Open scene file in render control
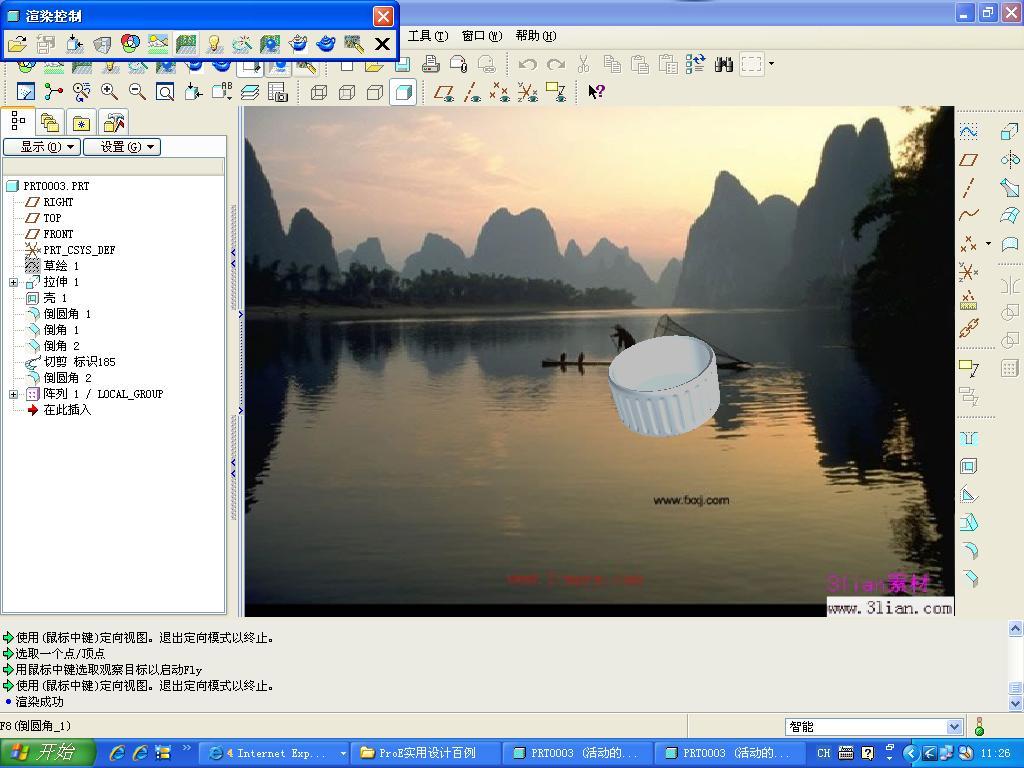1024x768 pixels. 17,44
